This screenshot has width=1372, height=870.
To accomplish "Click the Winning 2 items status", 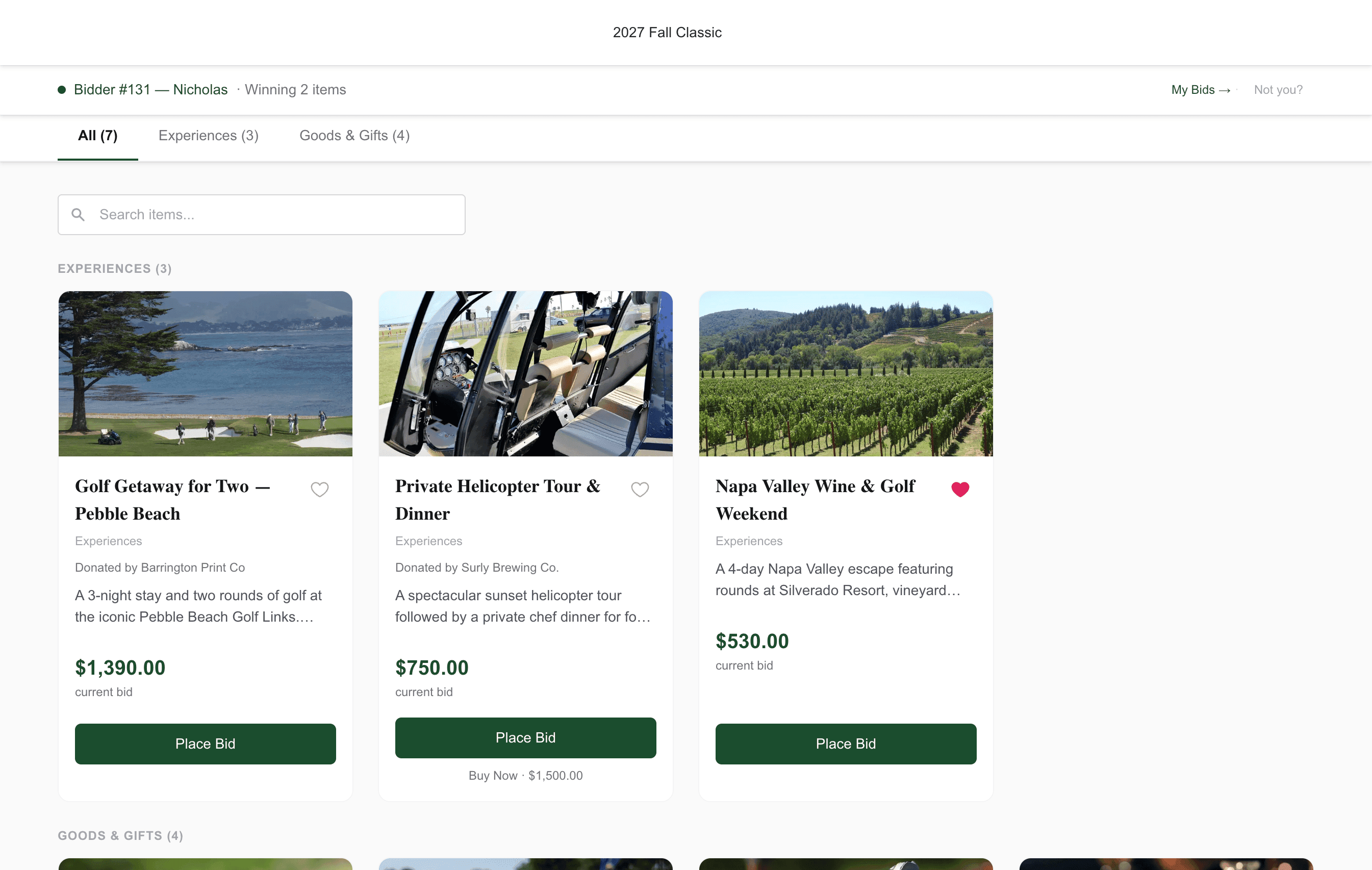I will (x=295, y=89).
